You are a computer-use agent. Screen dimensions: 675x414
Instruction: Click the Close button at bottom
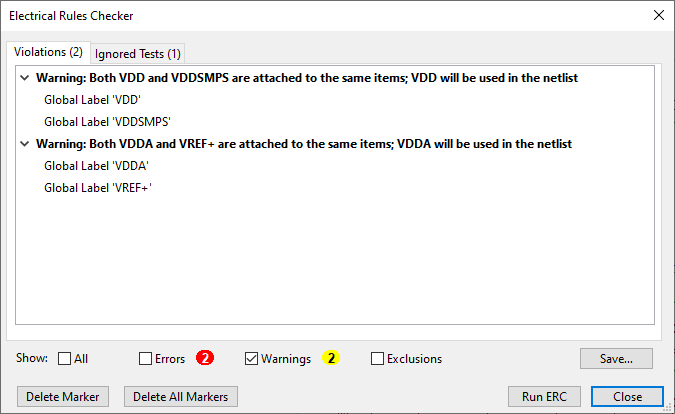(627, 396)
